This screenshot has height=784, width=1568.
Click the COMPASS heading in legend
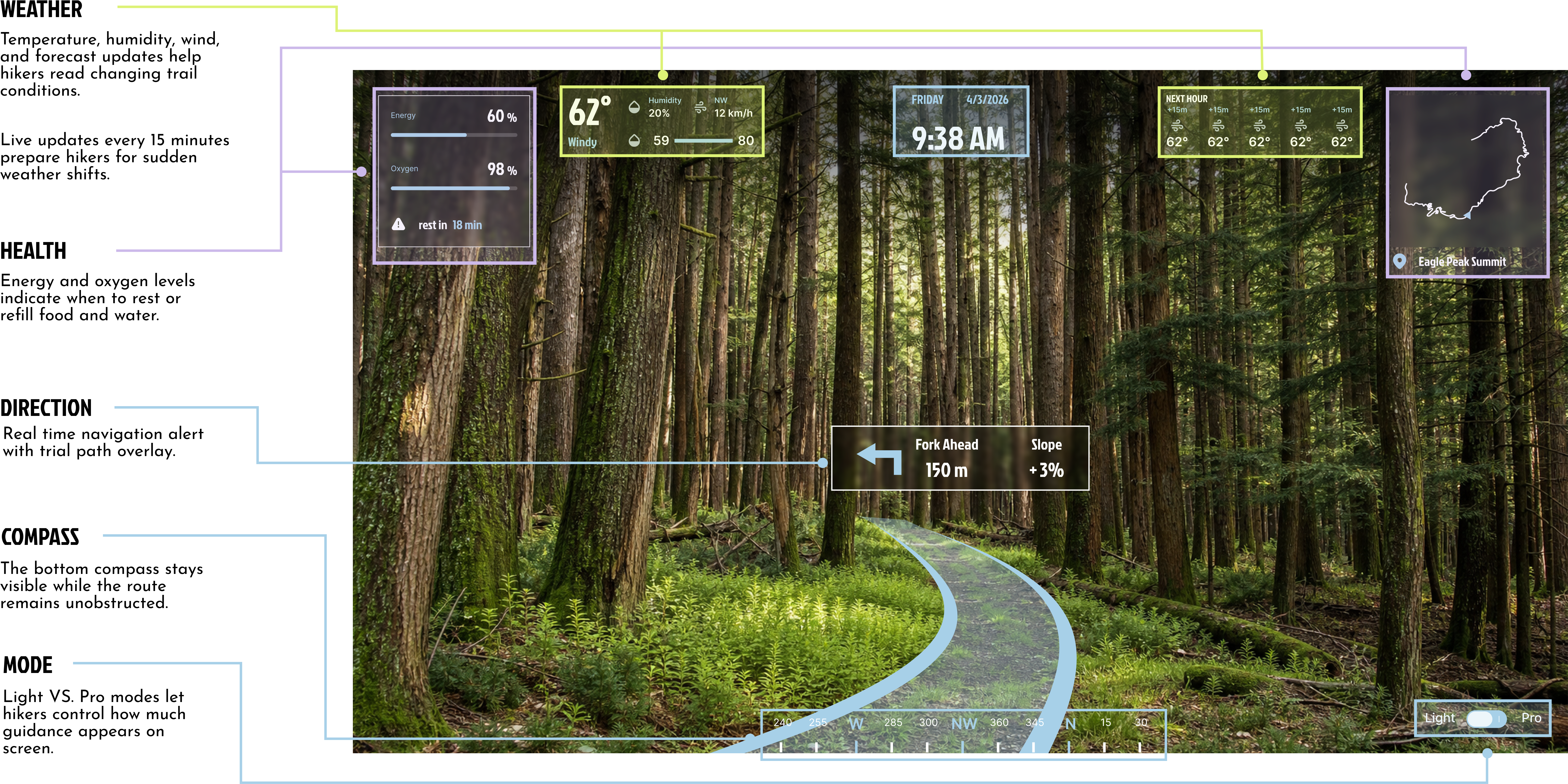pyautogui.click(x=40, y=537)
